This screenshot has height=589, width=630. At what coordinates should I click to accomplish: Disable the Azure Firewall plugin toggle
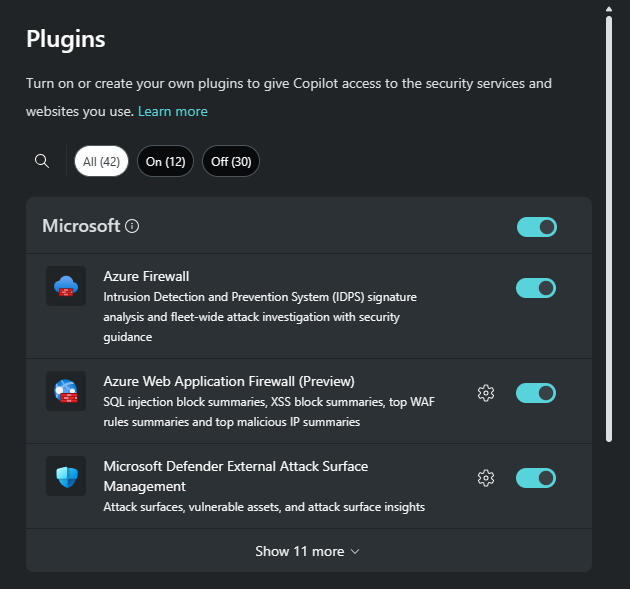point(536,288)
